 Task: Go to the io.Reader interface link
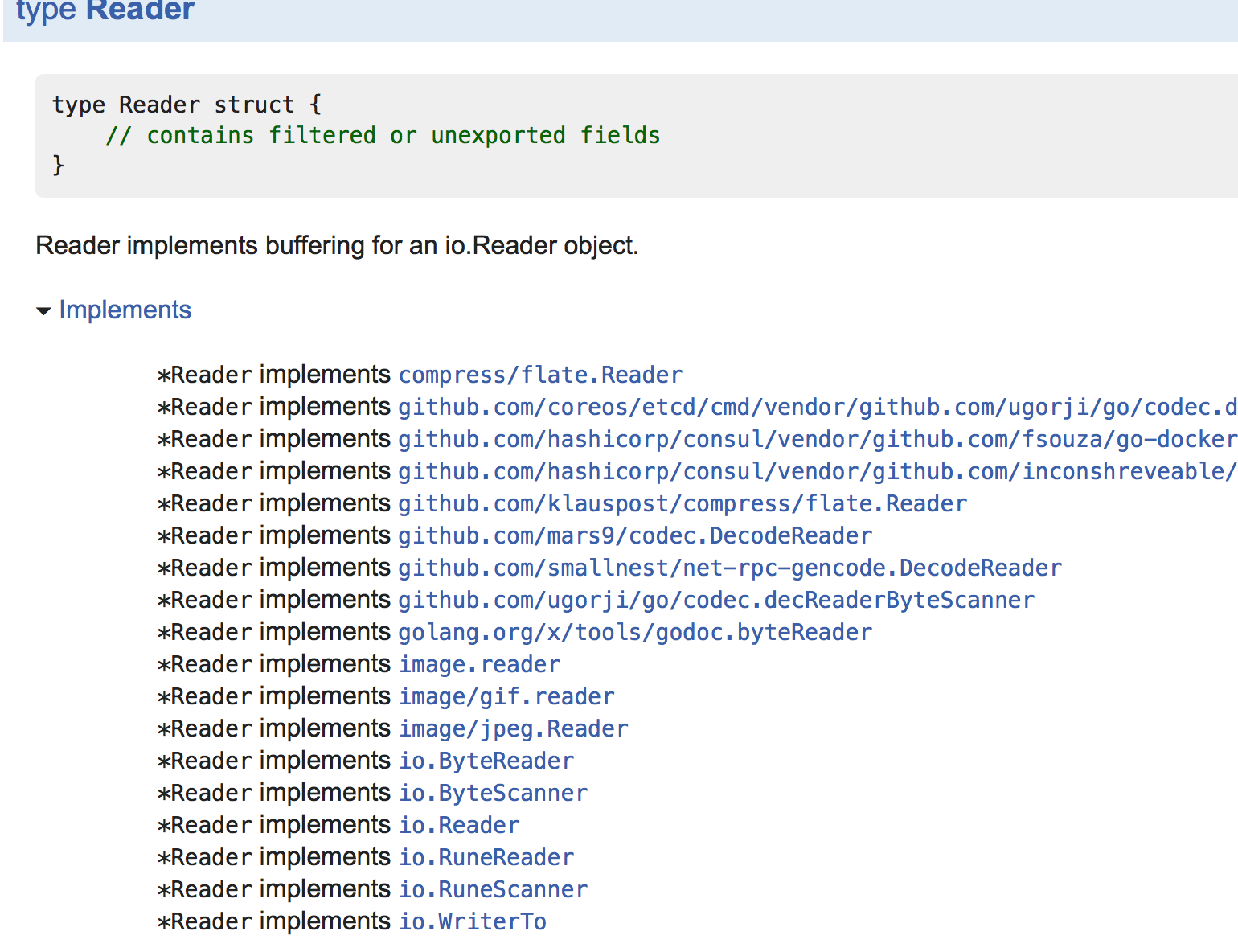[x=460, y=826]
